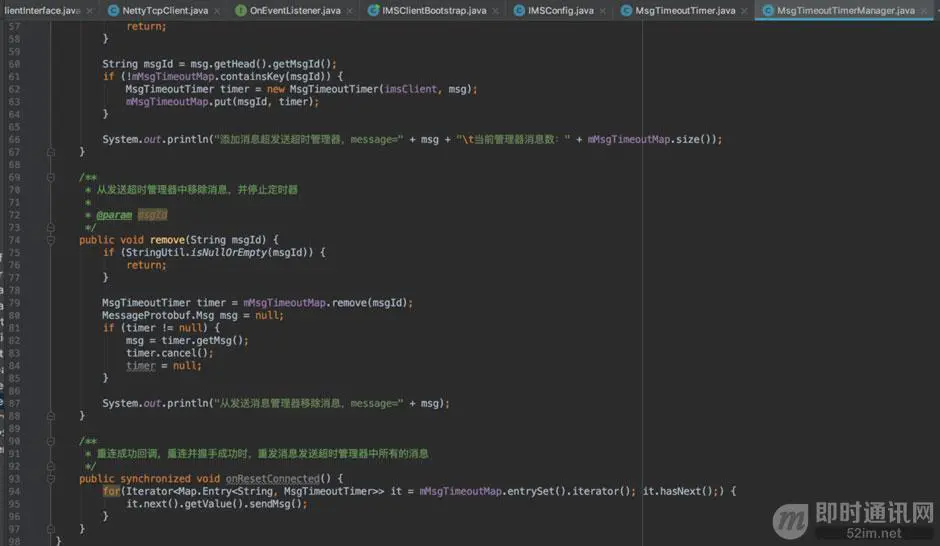This screenshot has height=546, width=940.
Task: Click line number 66 in the gutter
Action: point(14,140)
